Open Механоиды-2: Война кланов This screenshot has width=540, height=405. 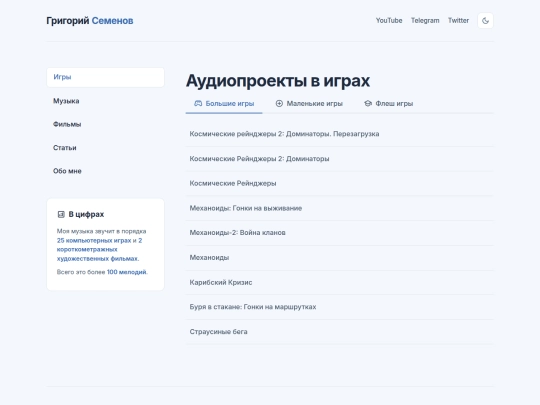pos(340,233)
